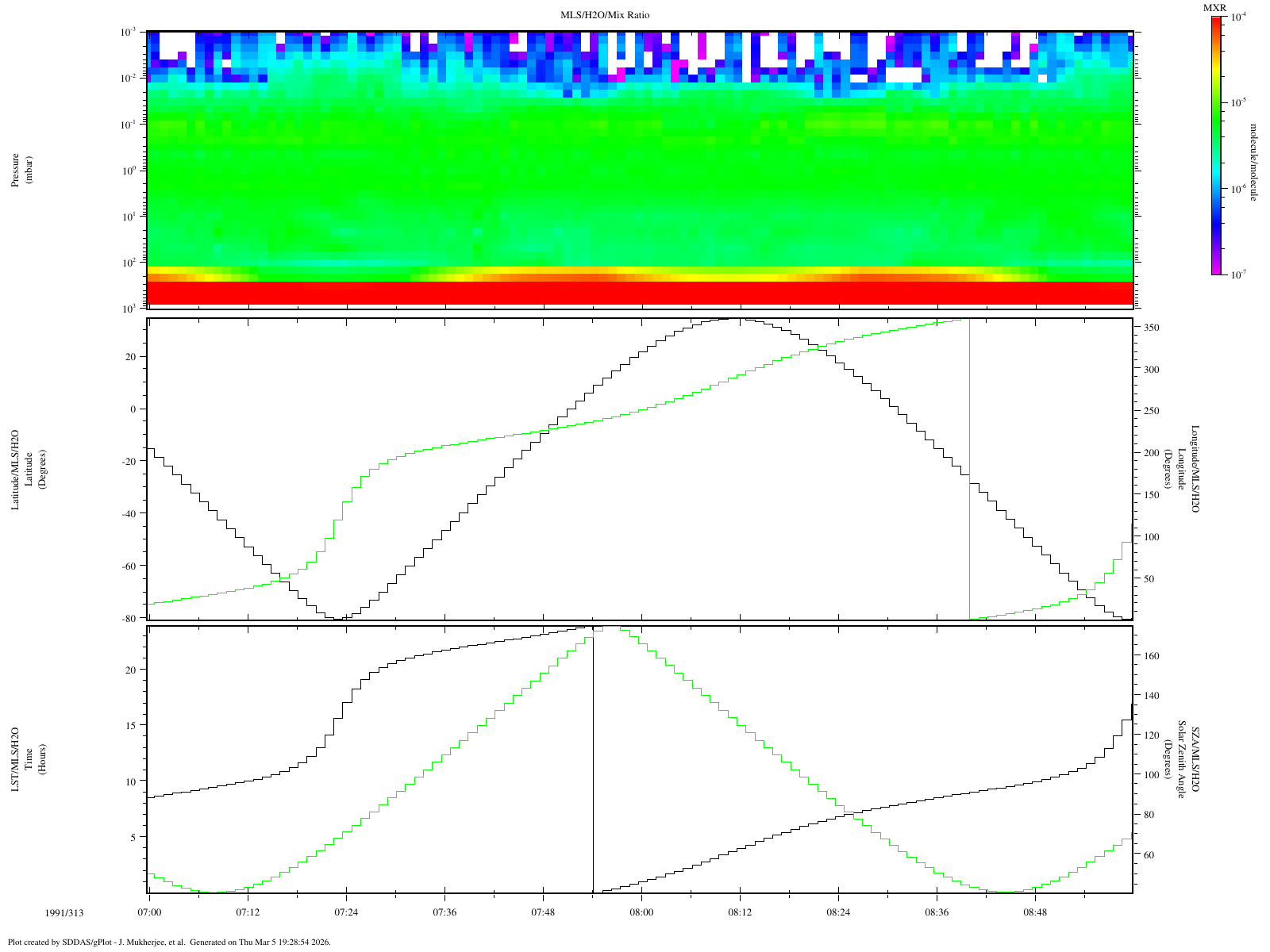Click the 1991/313 date label
Screen dimensions: 1270x952
64,913
